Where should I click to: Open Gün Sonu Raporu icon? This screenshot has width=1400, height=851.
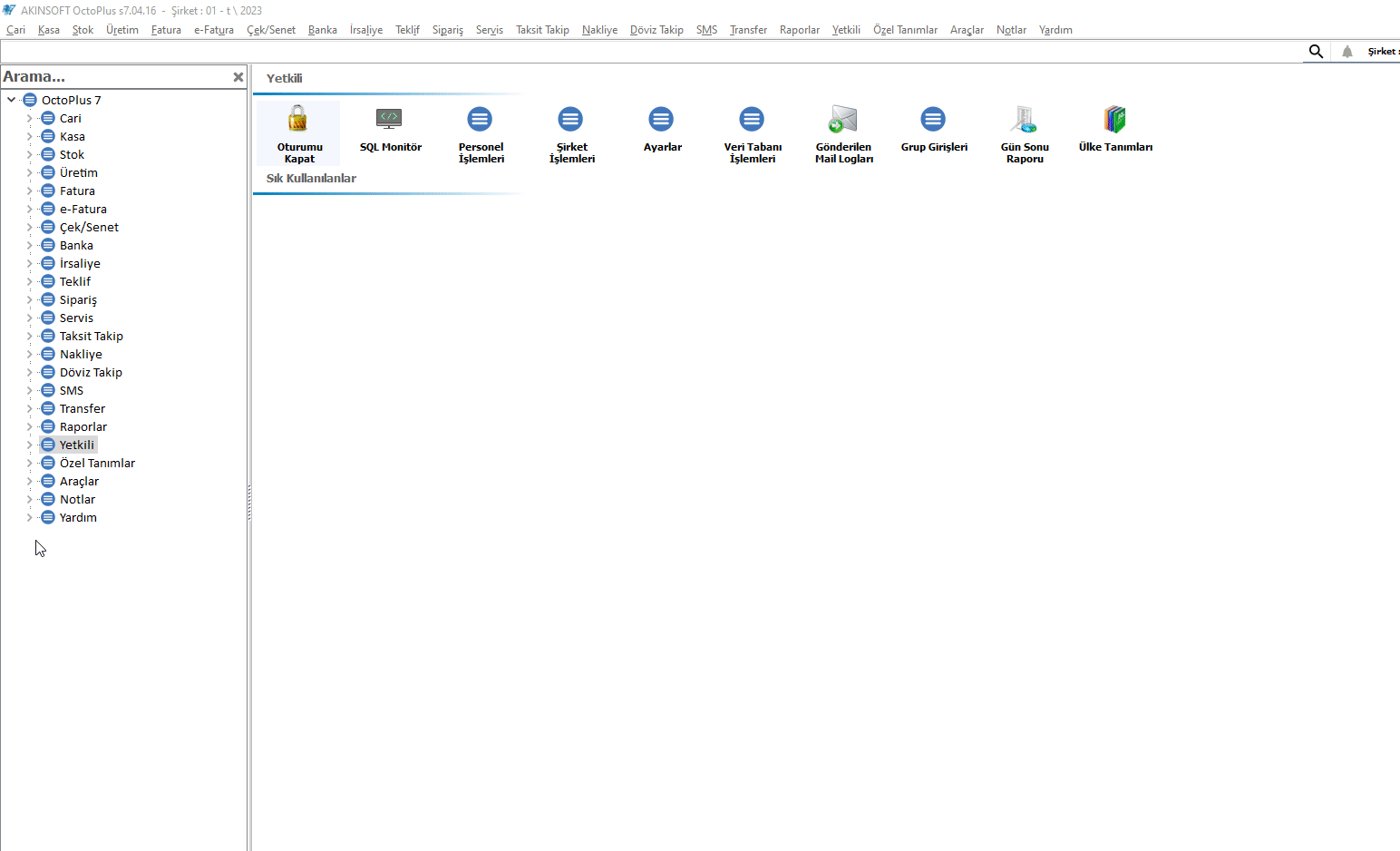pyautogui.click(x=1024, y=119)
